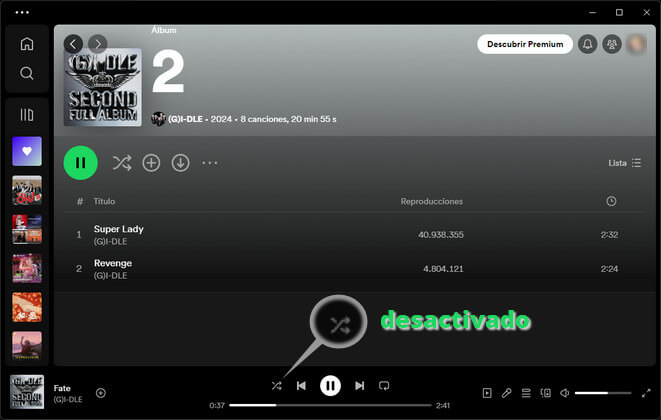Image resolution: width=661 pixels, height=420 pixels.
Task: Maximize the Spotify window
Action: coord(619,12)
